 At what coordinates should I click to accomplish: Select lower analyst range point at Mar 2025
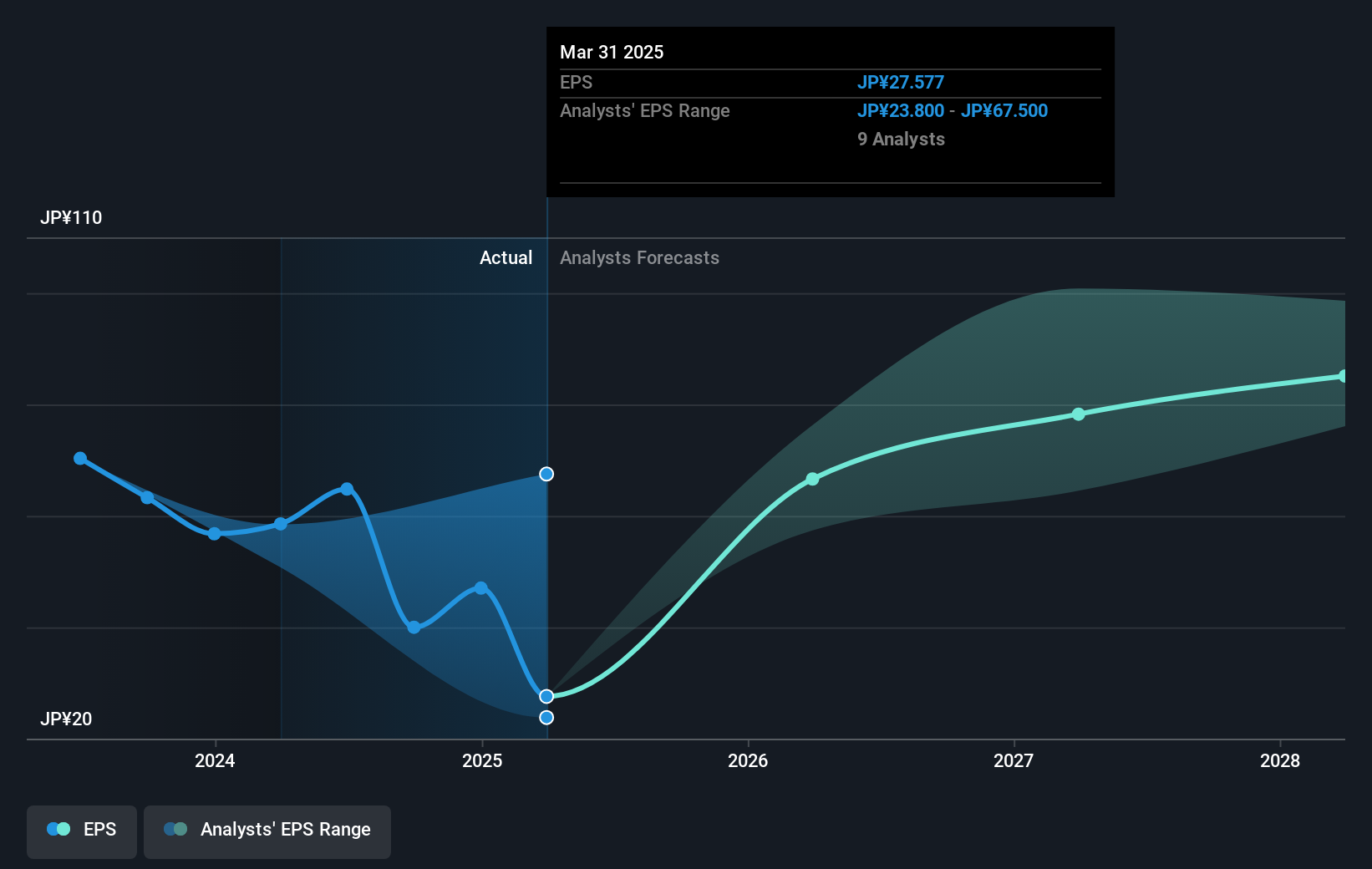[546, 717]
